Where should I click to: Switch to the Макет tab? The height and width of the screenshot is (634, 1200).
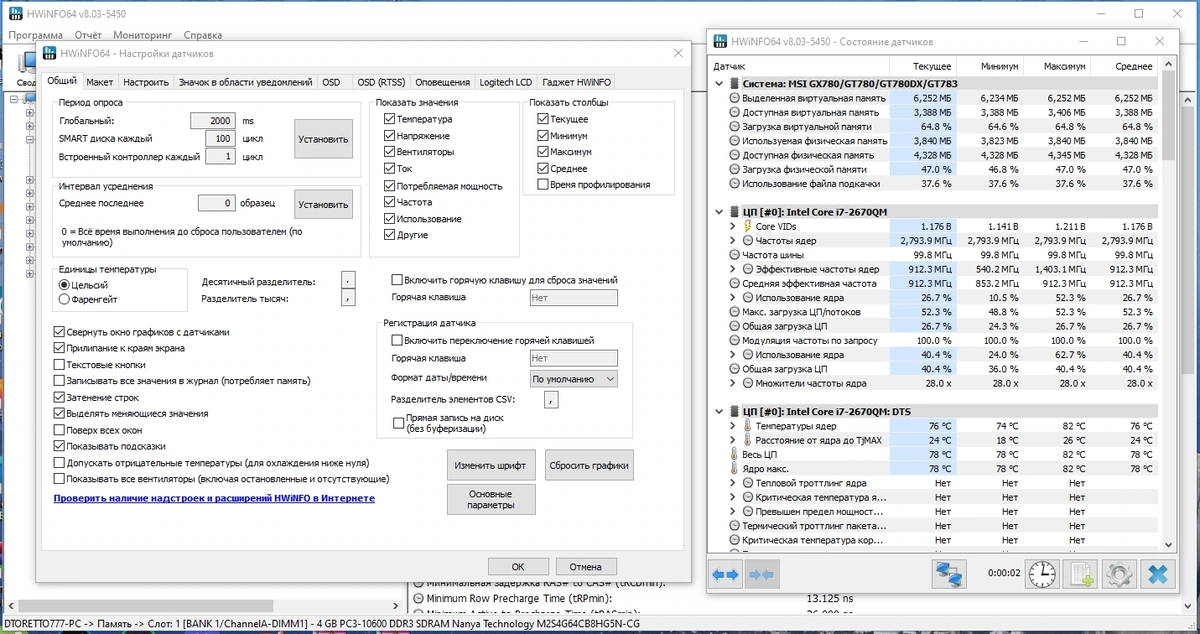99,82
